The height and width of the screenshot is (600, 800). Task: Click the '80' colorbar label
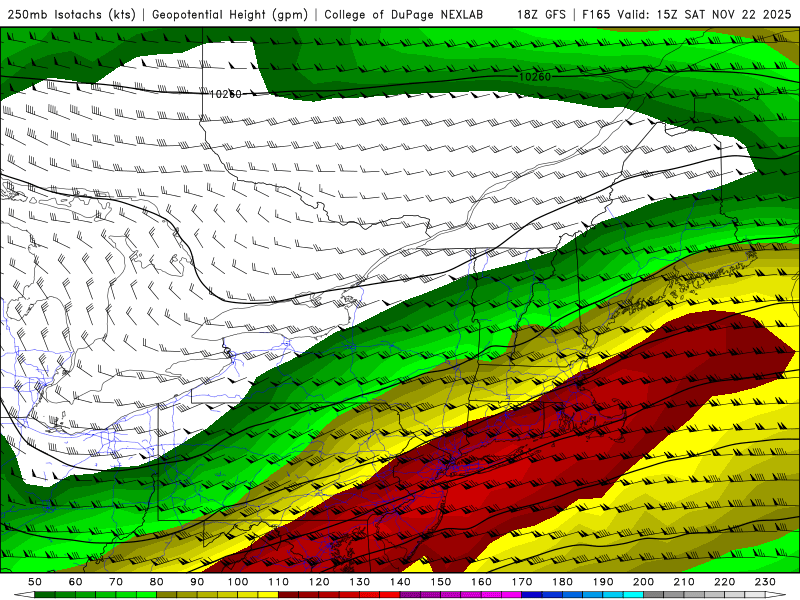click(157, 582)
